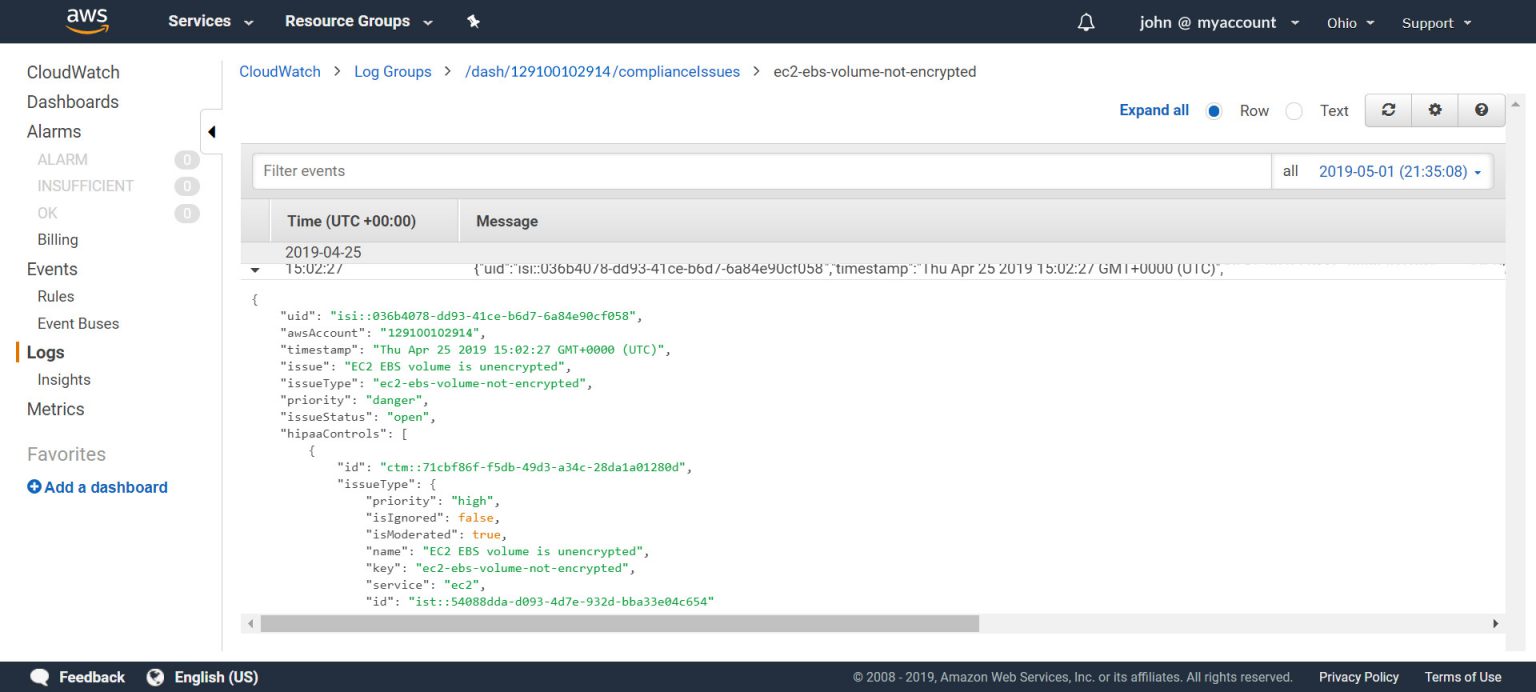This screenshot has width=1536, height=692.
Task: Select the Row view radio button
Action: point(1214,111)
